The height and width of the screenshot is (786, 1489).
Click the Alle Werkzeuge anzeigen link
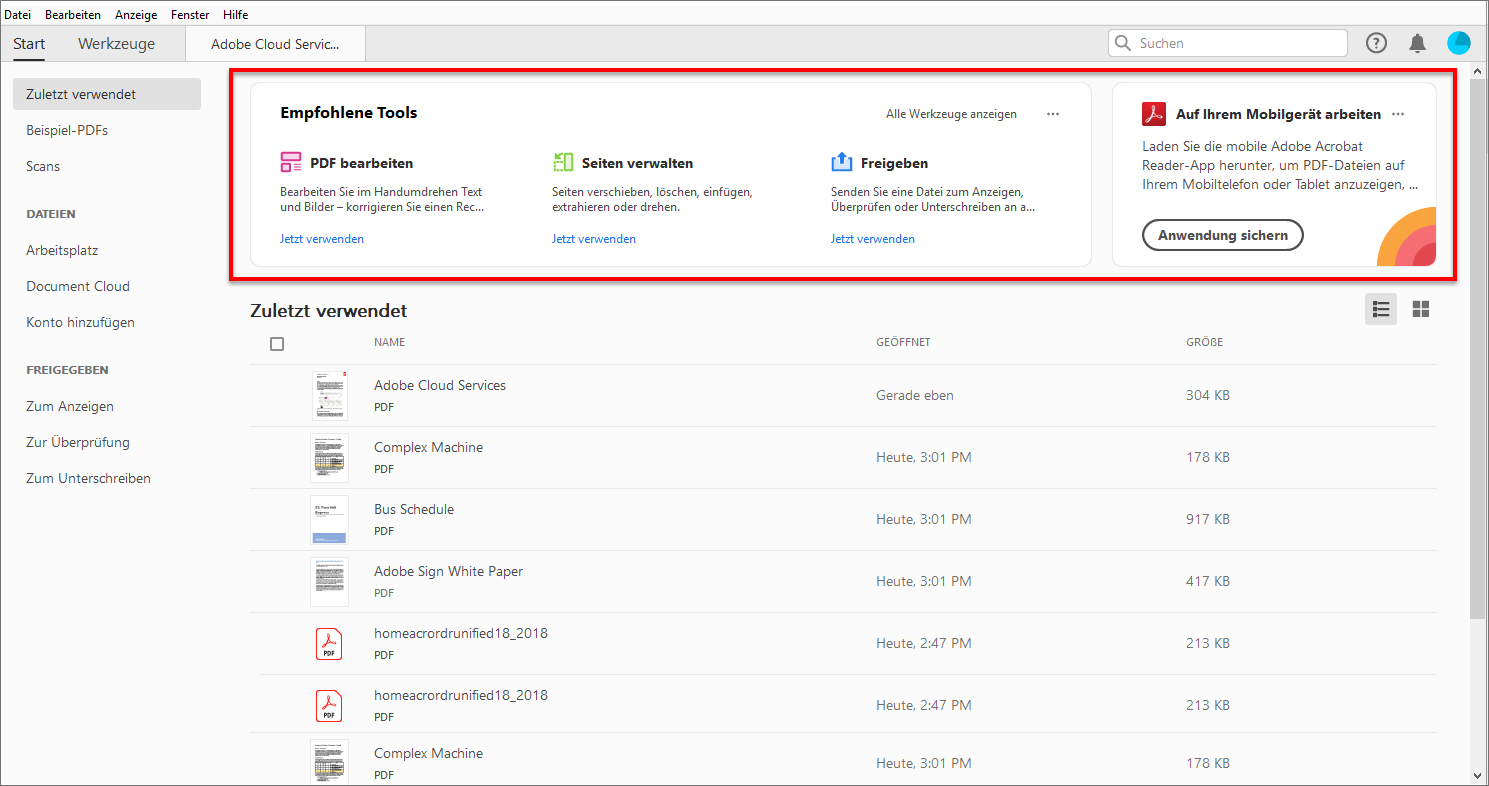point(951,114)
